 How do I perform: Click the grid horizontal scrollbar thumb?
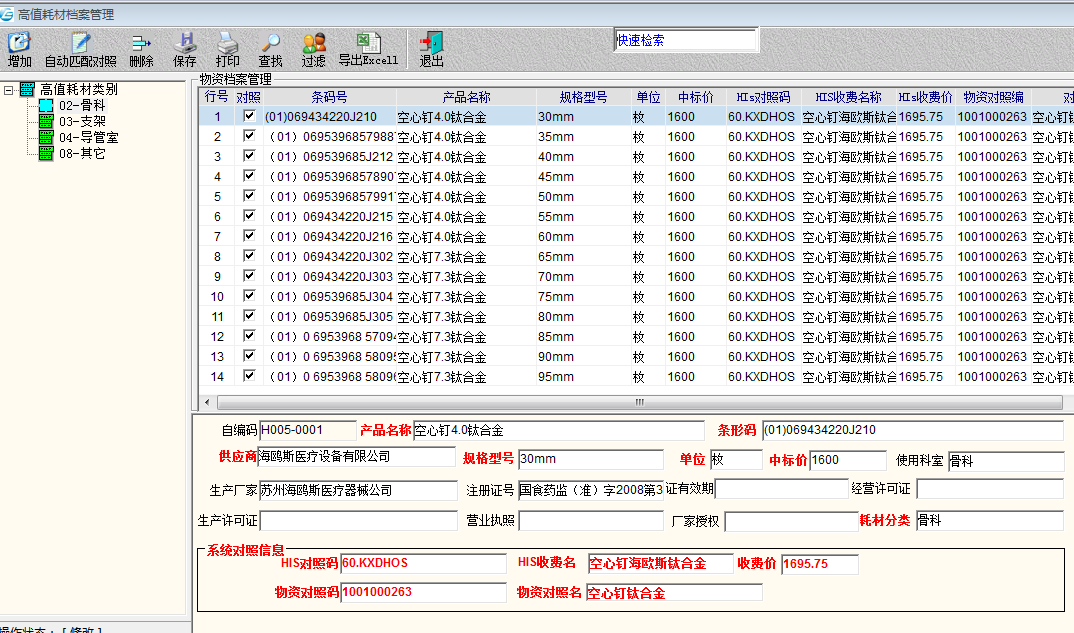640,402
